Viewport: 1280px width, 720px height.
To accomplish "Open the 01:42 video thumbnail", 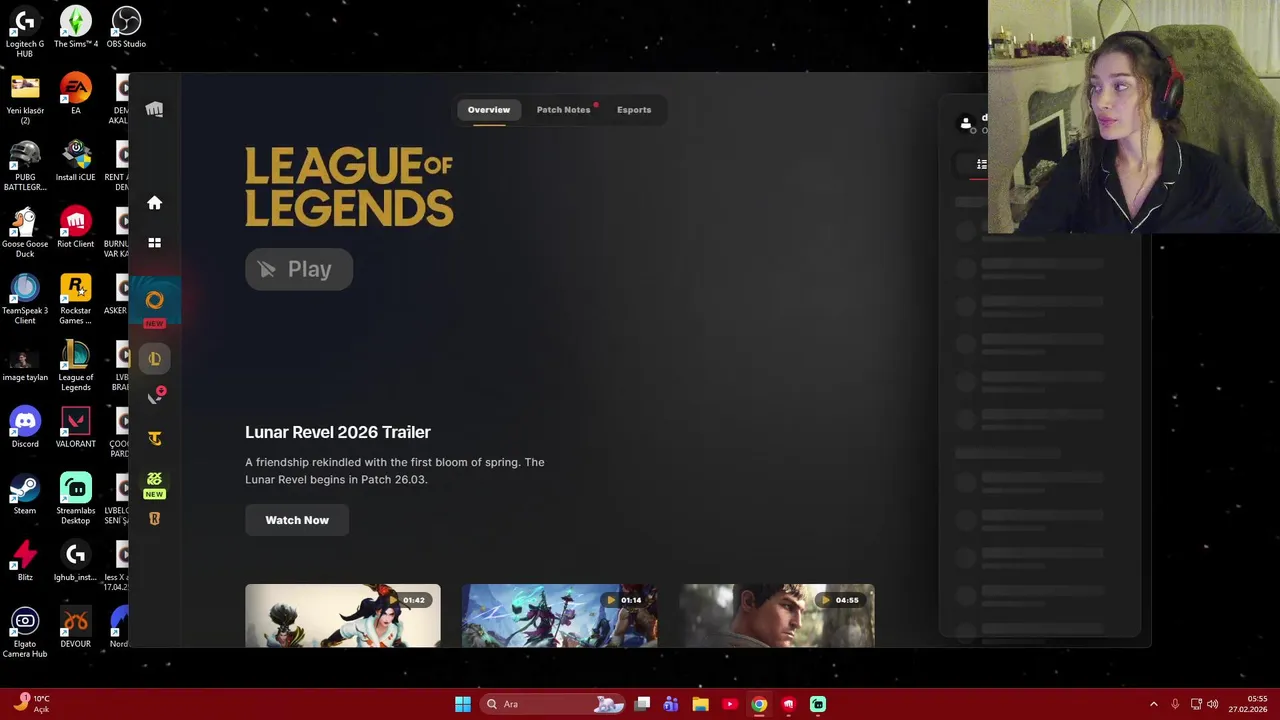I will (x=343, y=616).
